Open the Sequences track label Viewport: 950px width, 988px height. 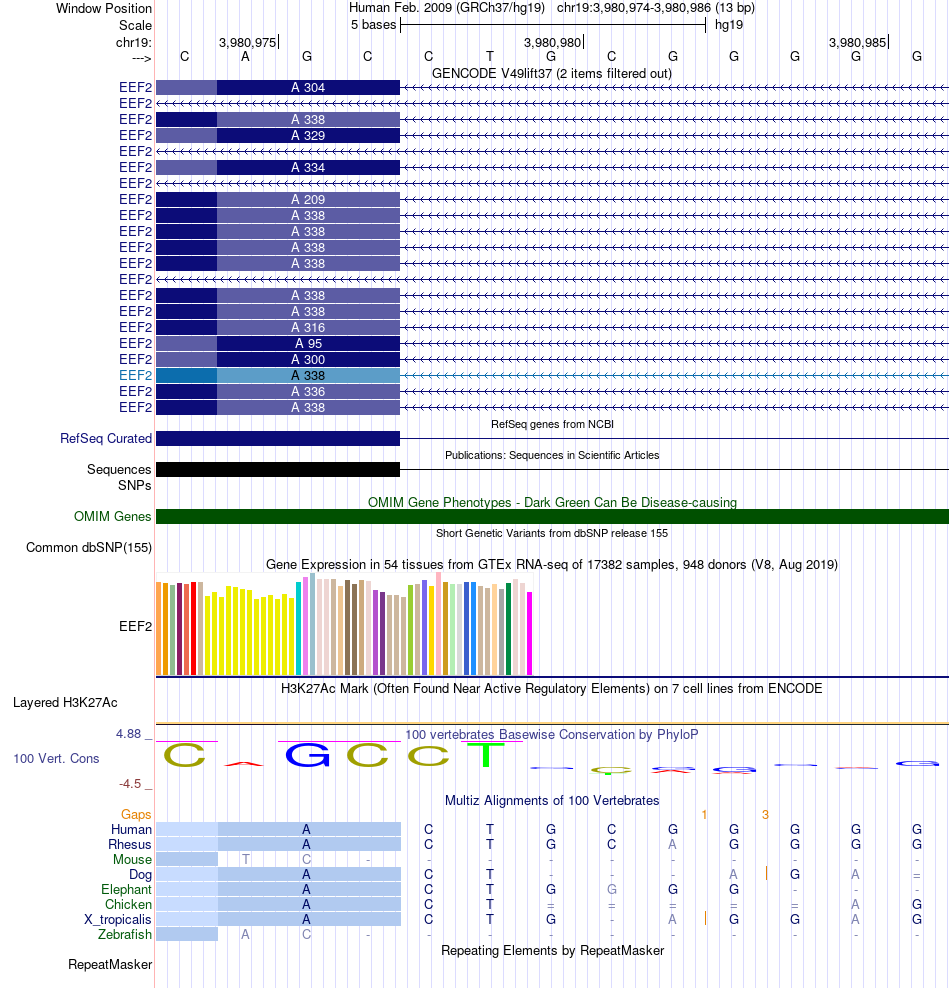point(119,469)
